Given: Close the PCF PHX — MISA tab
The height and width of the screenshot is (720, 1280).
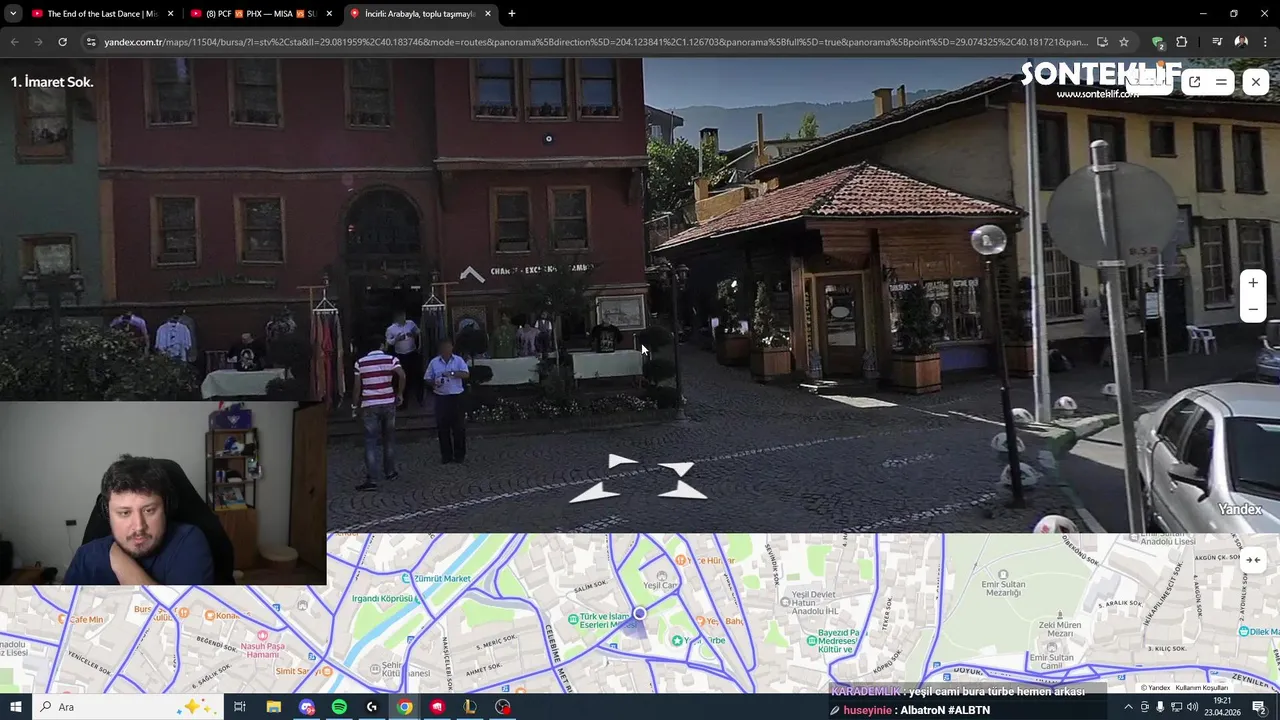Looking at the screenshot, I should pyautogui.click(x=329, y=14).
